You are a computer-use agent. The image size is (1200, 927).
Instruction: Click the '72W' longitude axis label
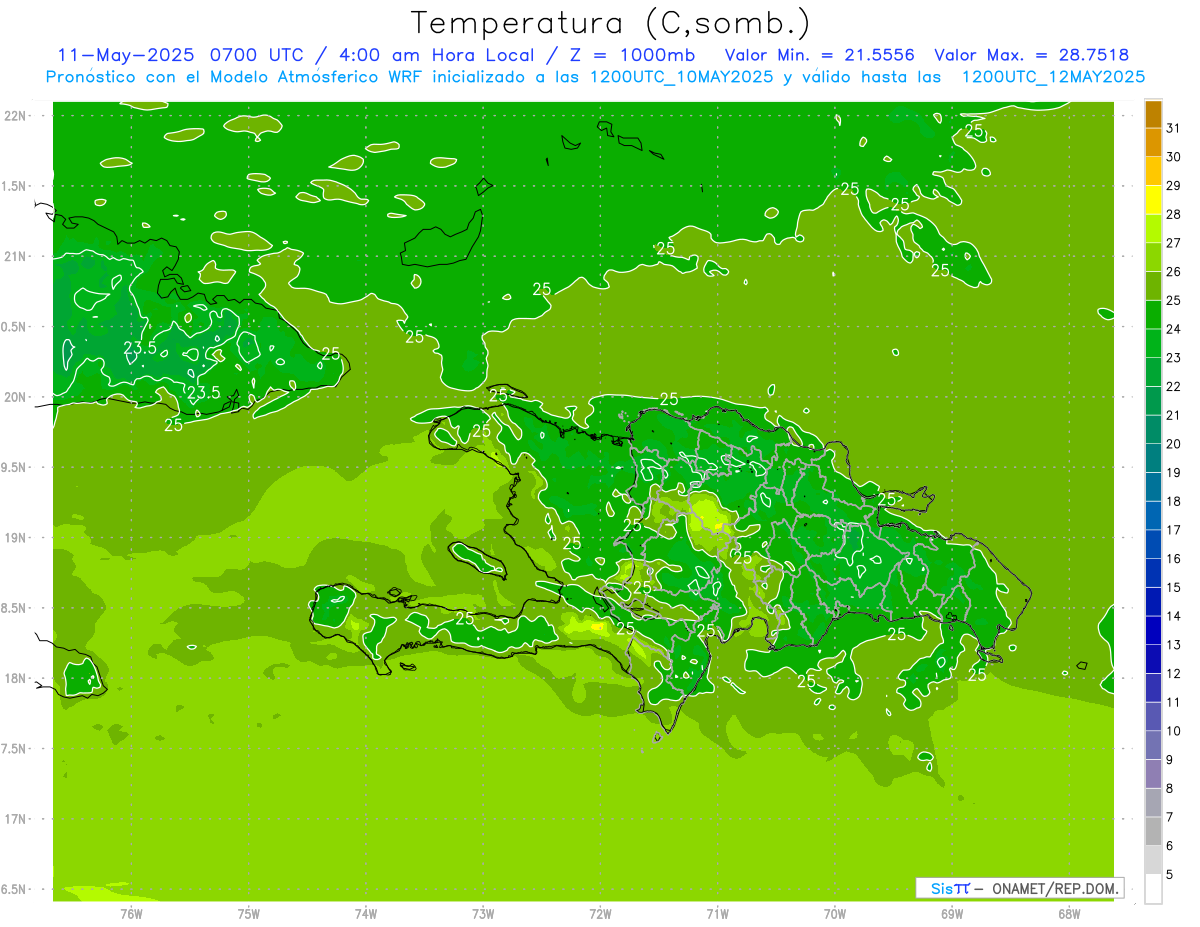coord(600,913)
